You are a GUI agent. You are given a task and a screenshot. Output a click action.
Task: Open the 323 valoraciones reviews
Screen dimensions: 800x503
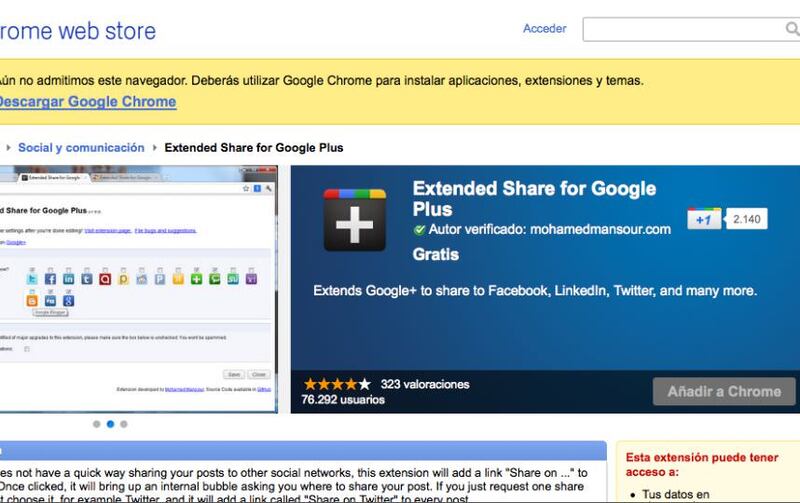(x=425, y=384)
